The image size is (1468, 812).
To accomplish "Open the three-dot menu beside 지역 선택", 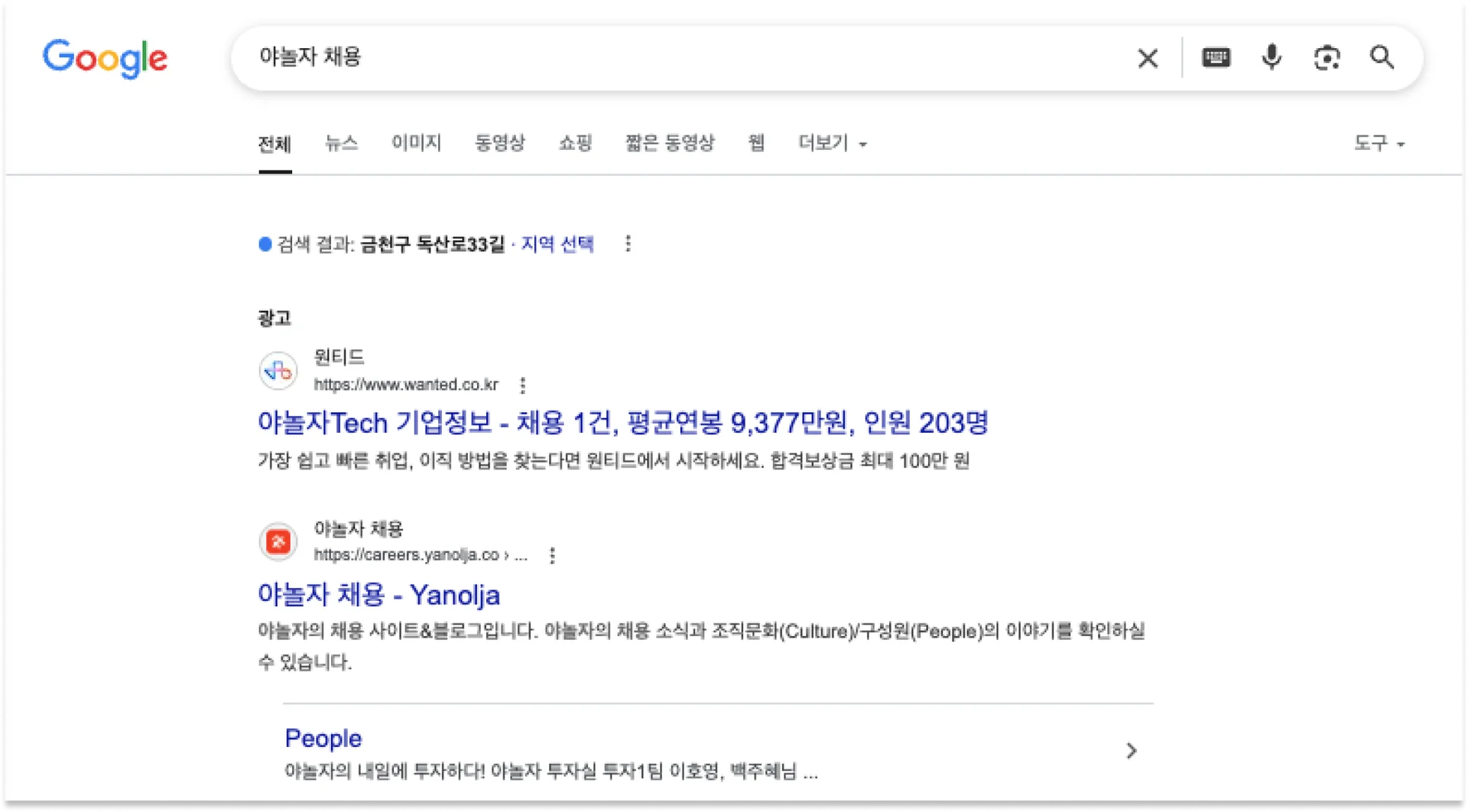I will point(628,243).
